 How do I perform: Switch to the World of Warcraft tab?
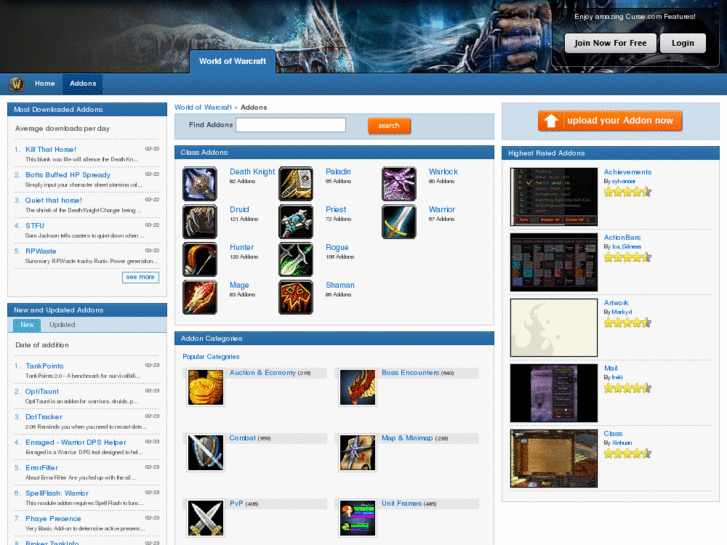[233, 62]
